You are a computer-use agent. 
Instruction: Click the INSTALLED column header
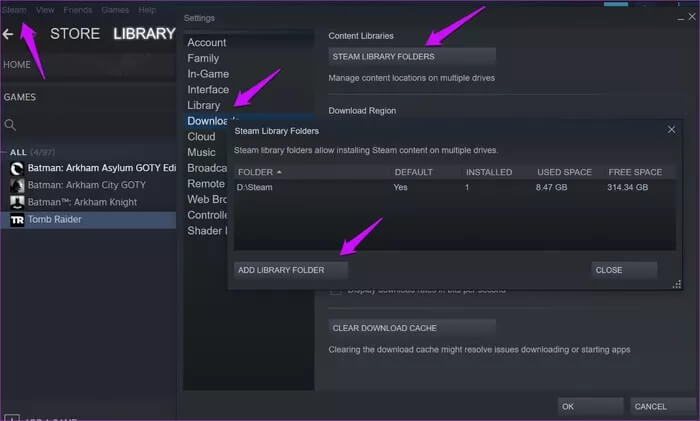489,172
